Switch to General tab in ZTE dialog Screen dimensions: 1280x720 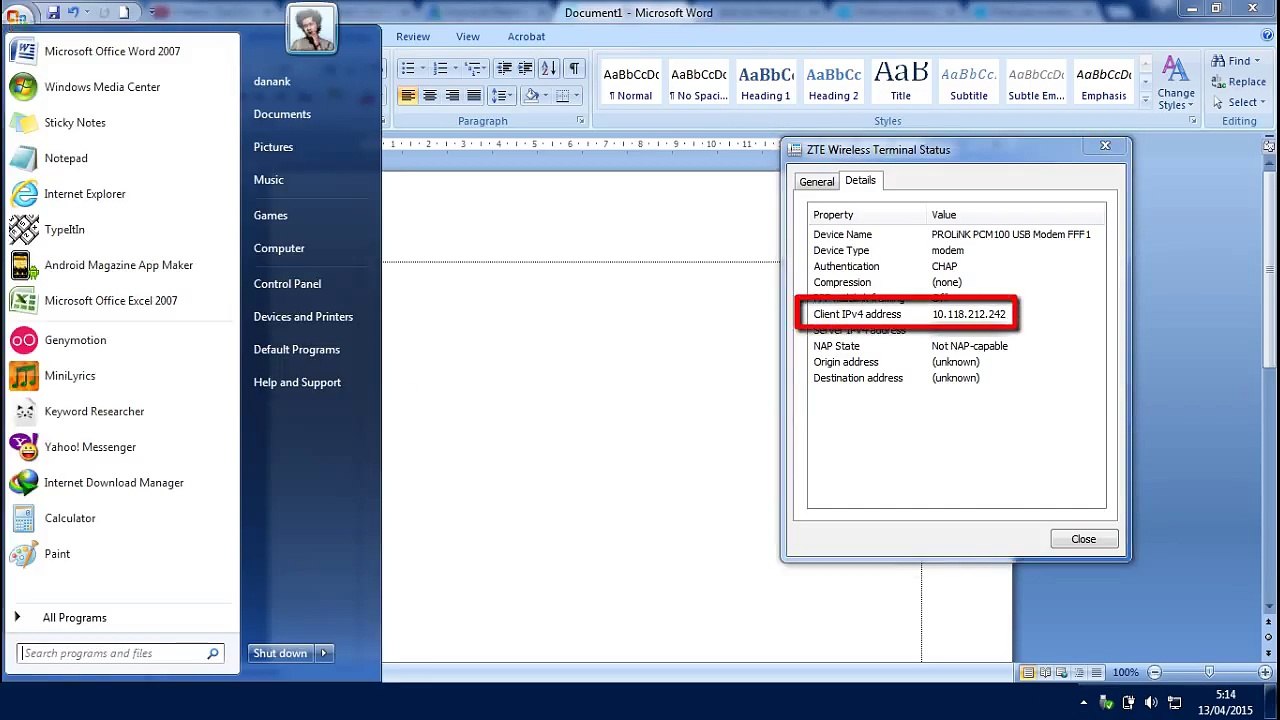click(x=816, y=181)
